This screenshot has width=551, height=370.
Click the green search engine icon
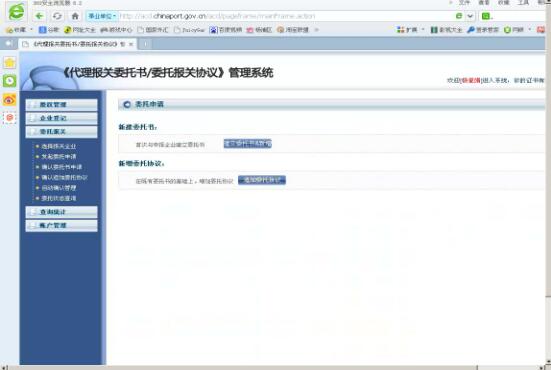(486, 16)
